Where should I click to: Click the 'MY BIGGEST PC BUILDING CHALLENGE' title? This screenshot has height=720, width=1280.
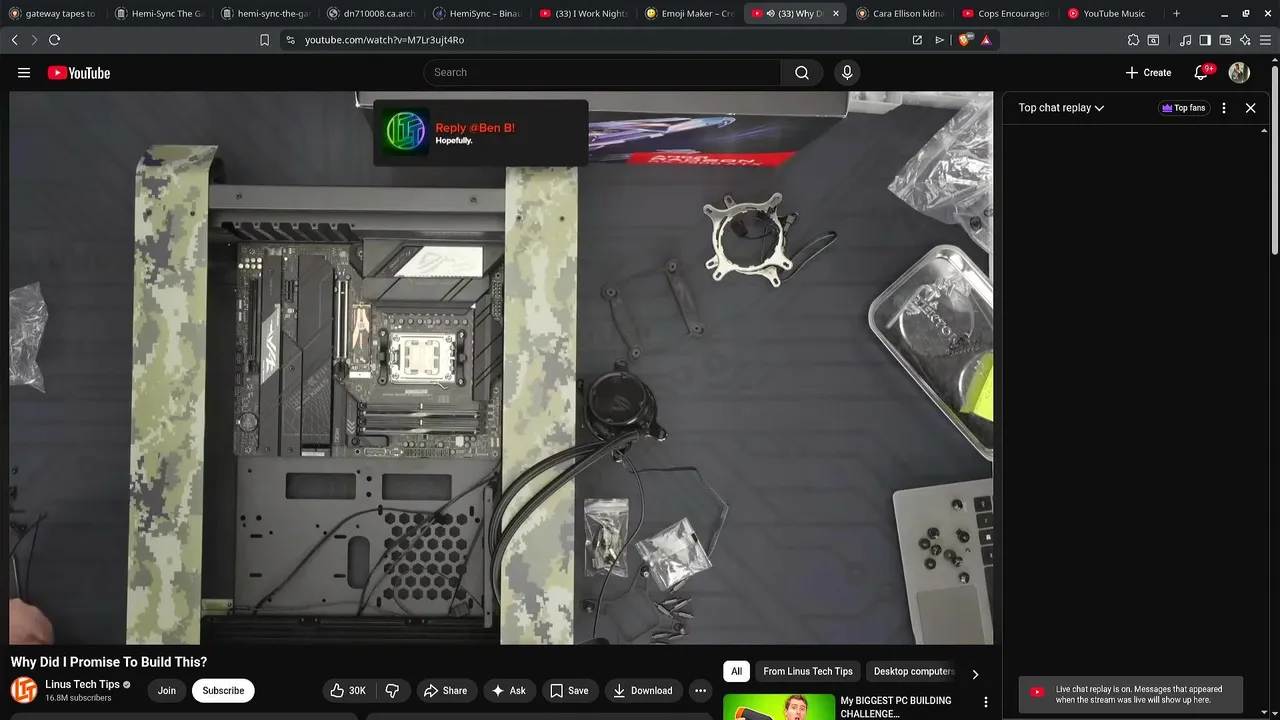point(895,707)
